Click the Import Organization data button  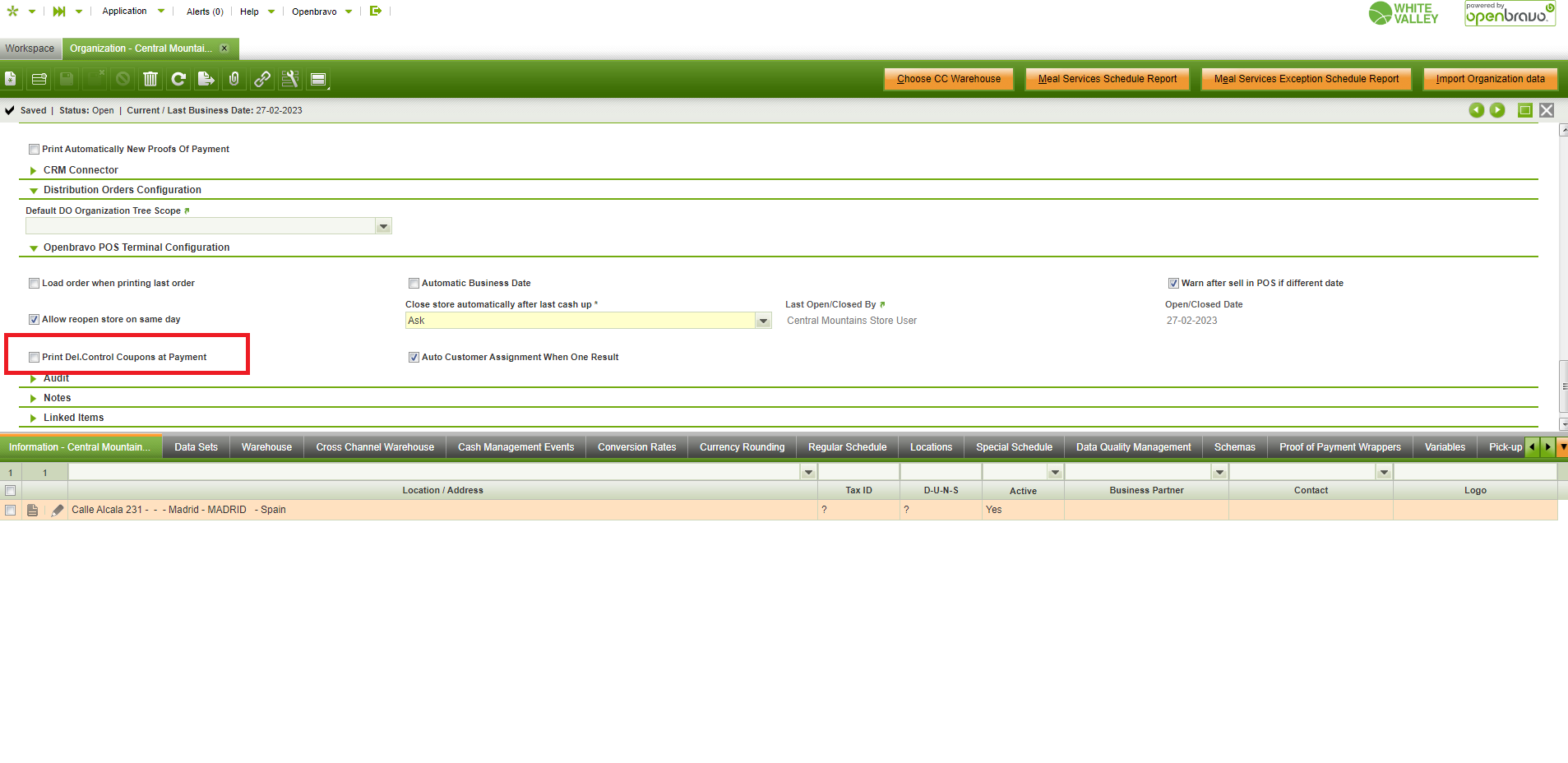1490,79
